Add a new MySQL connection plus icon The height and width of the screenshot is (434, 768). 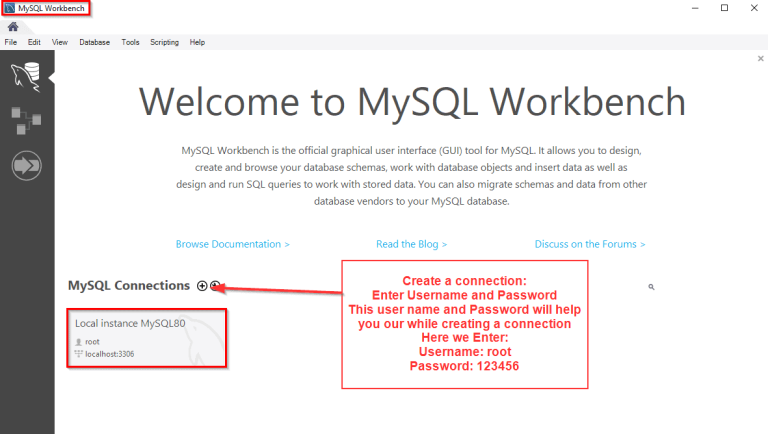click(202, 286)
